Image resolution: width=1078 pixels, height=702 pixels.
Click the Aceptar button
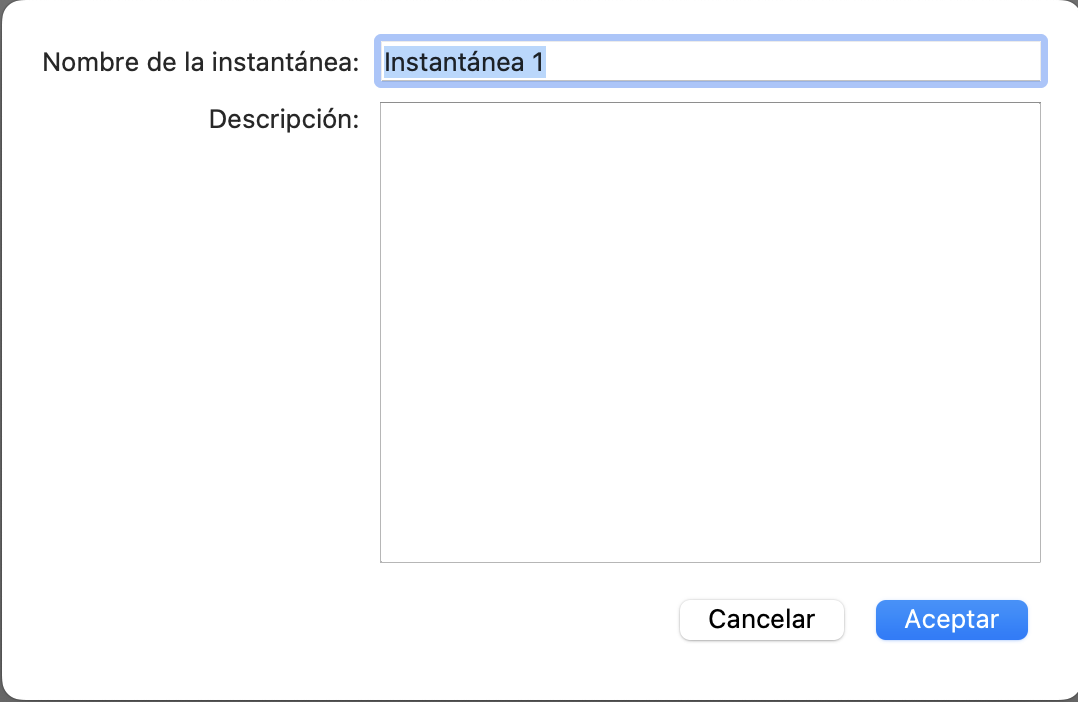951,619
